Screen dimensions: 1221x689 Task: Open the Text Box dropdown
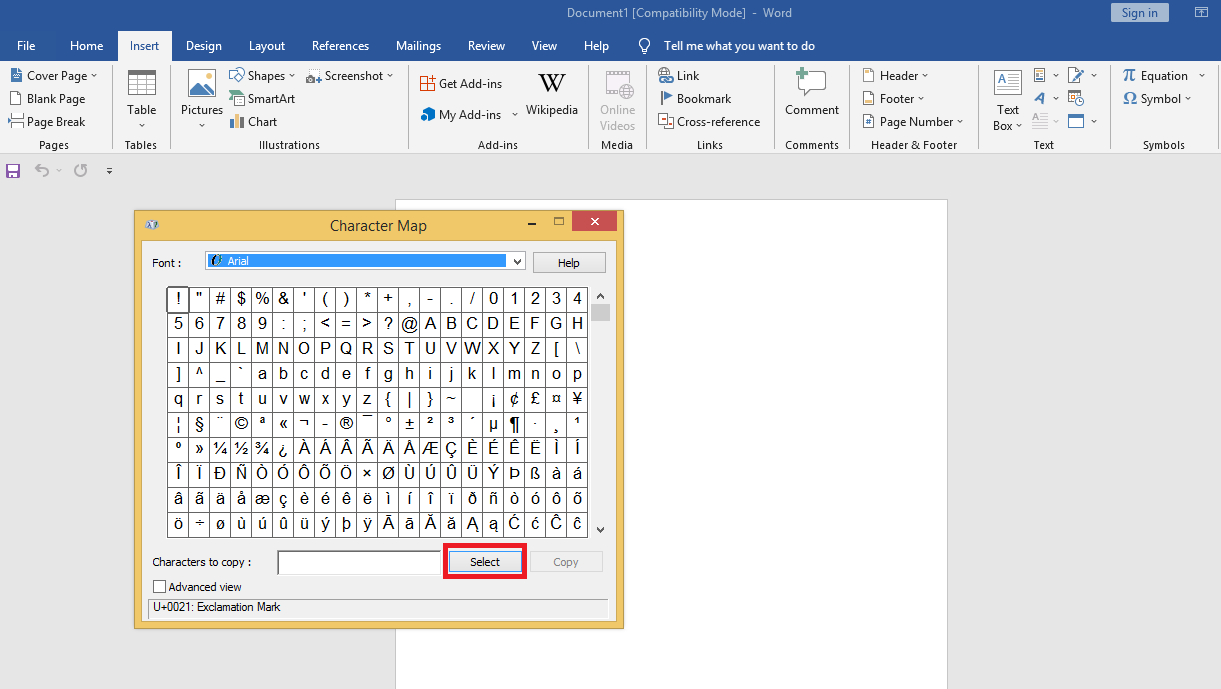[1008, 100]
